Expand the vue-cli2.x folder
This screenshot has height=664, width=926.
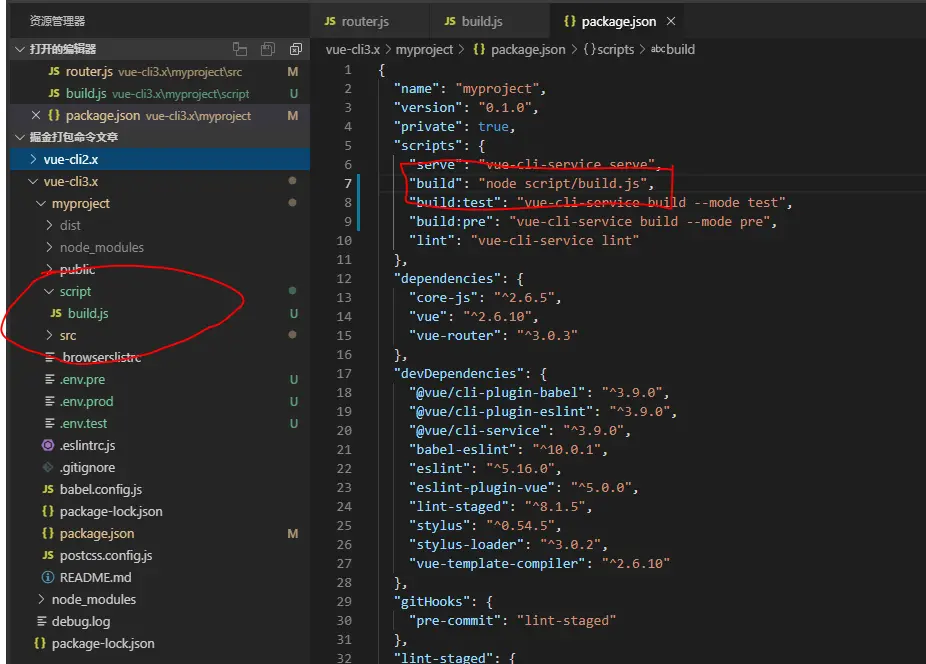(33, 160)
